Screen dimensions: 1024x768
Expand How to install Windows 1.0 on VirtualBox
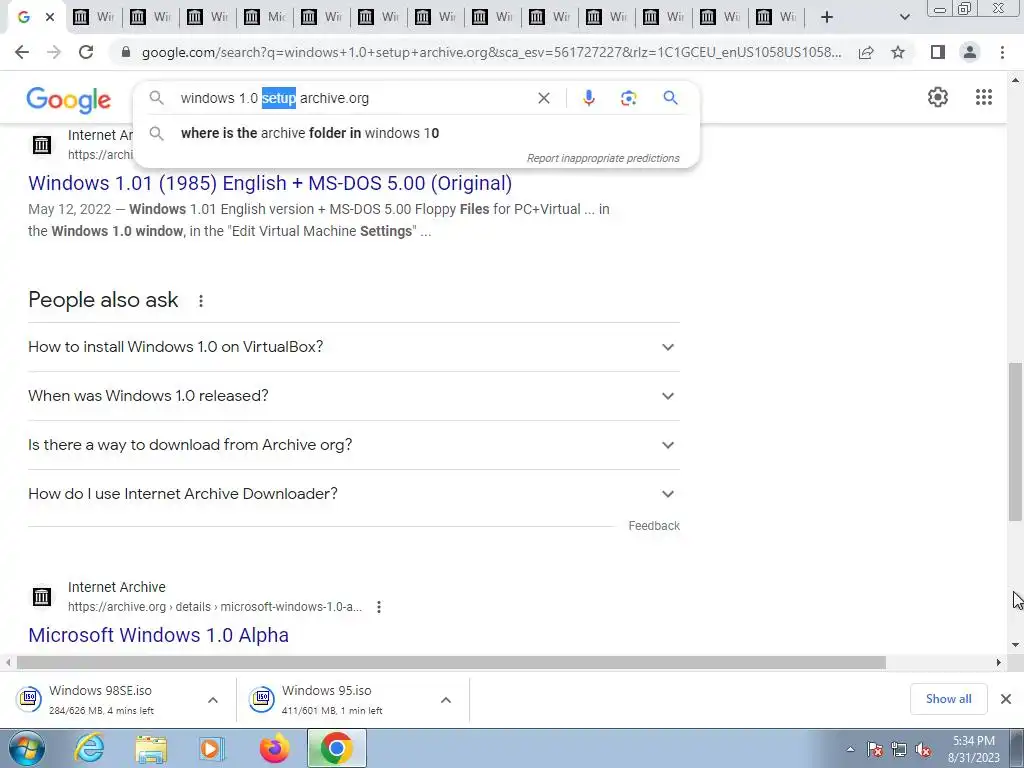[x=354, y=347]
